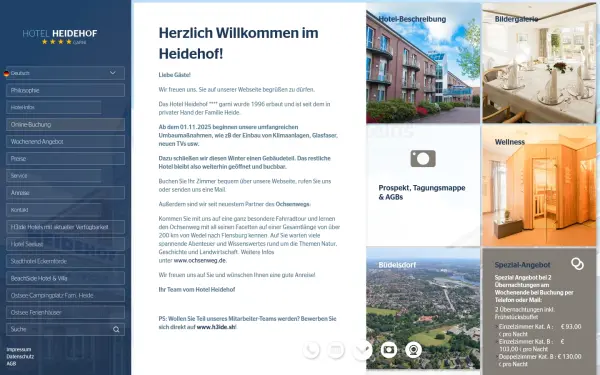Click Spezial-Angebot heading
The width and height of the screenshot is (600, 375).
[522, 265]
